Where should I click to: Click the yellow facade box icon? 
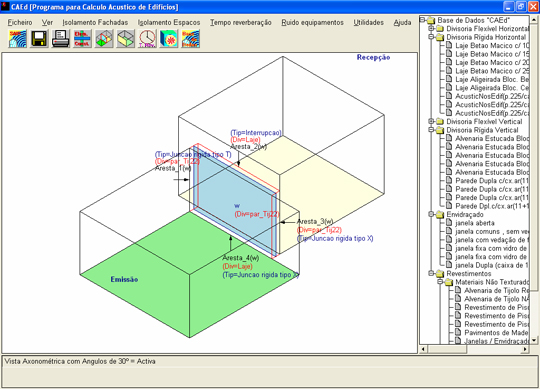pyautogui.click(x=126, y=38)
